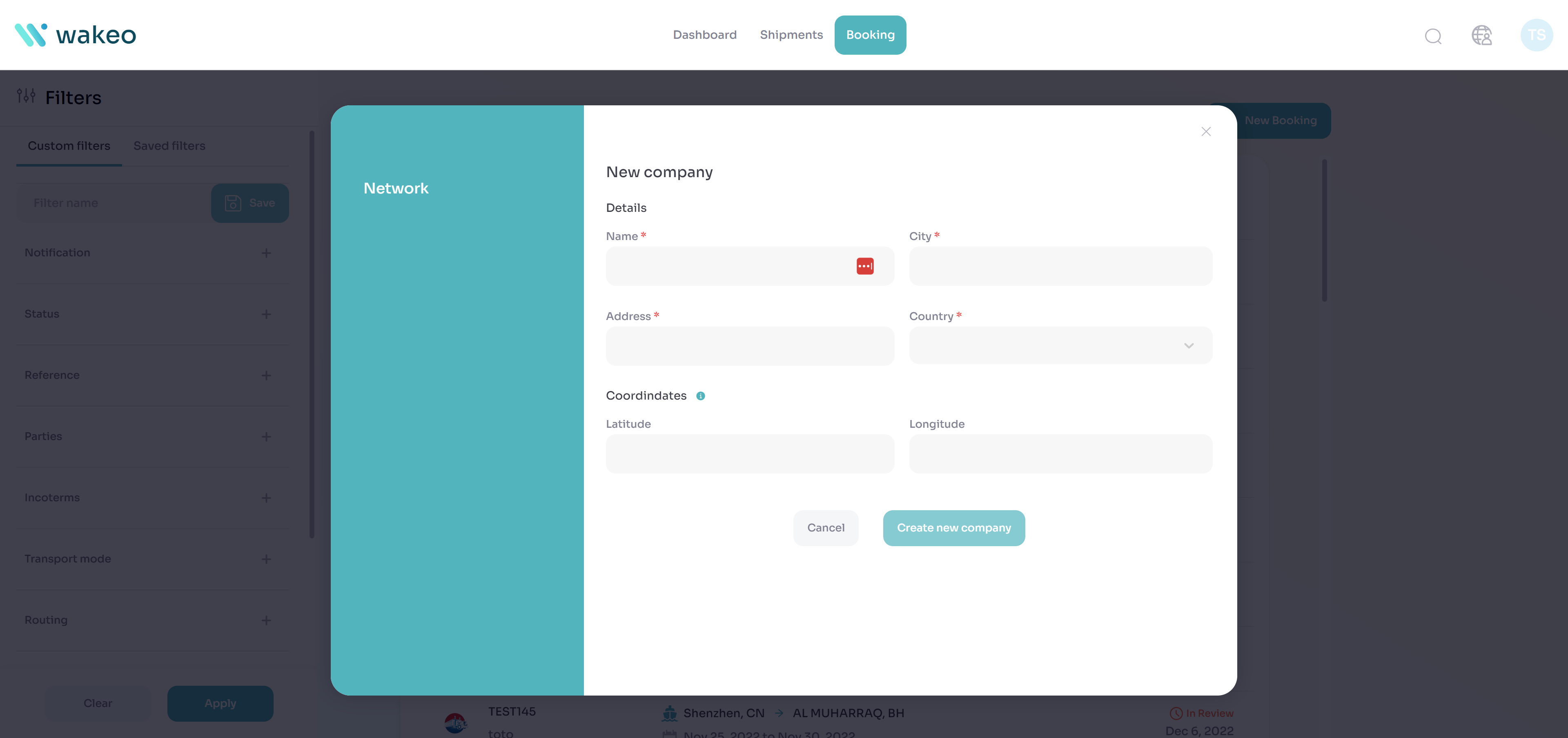Switch to the Saved filters tab

169,146
